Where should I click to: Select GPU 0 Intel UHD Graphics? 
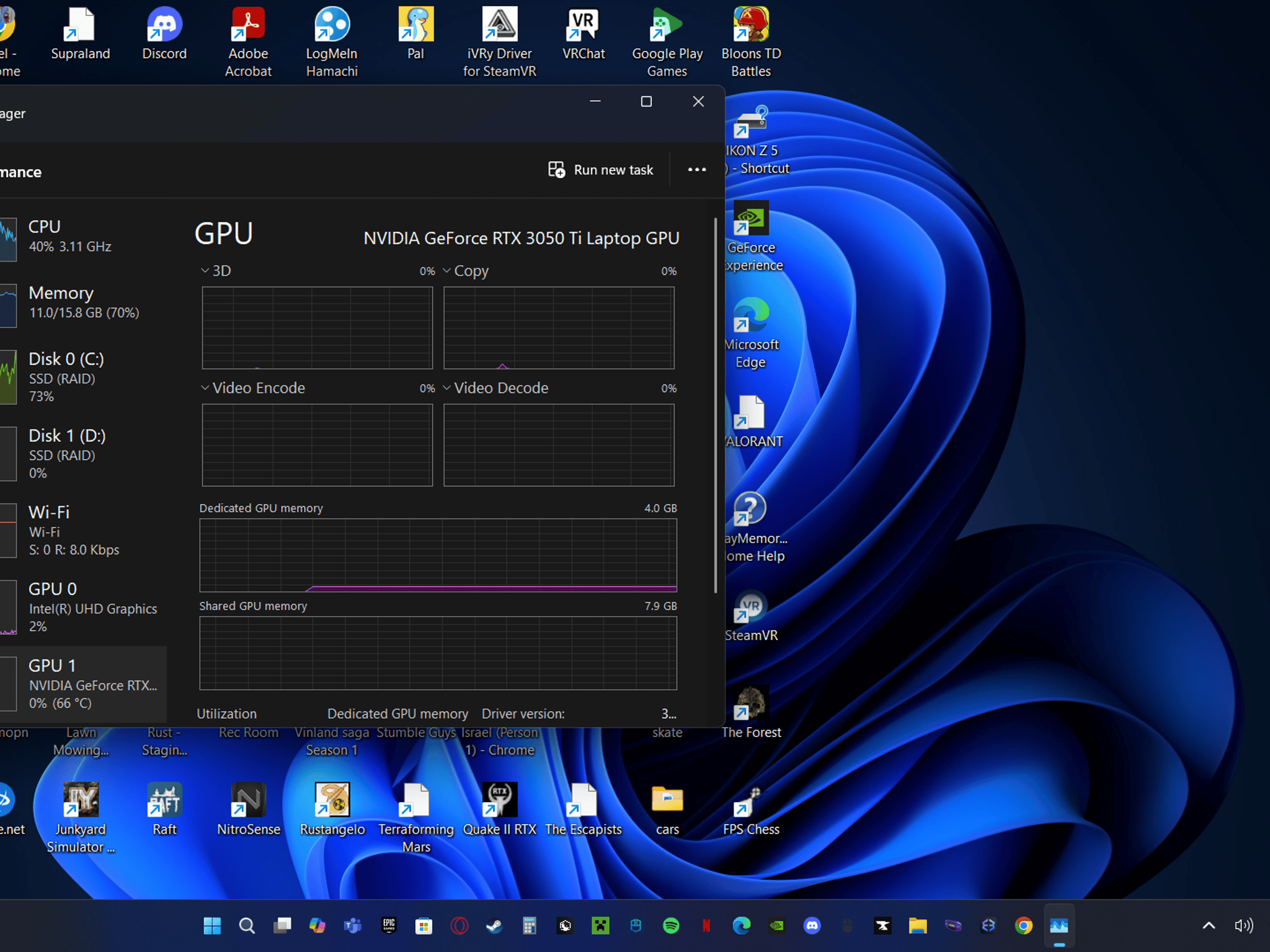click(x=83, y=607)
